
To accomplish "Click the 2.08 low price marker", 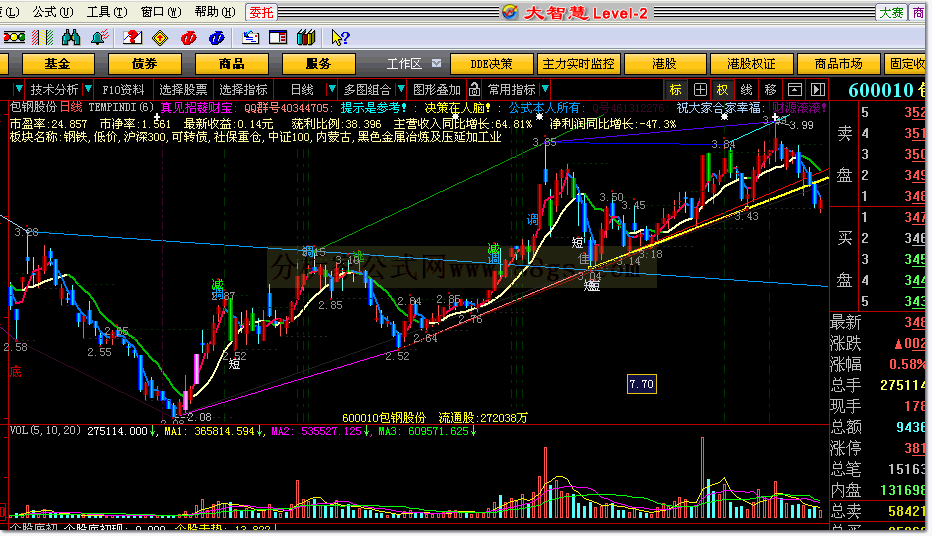I will click(x=199, y=417).
